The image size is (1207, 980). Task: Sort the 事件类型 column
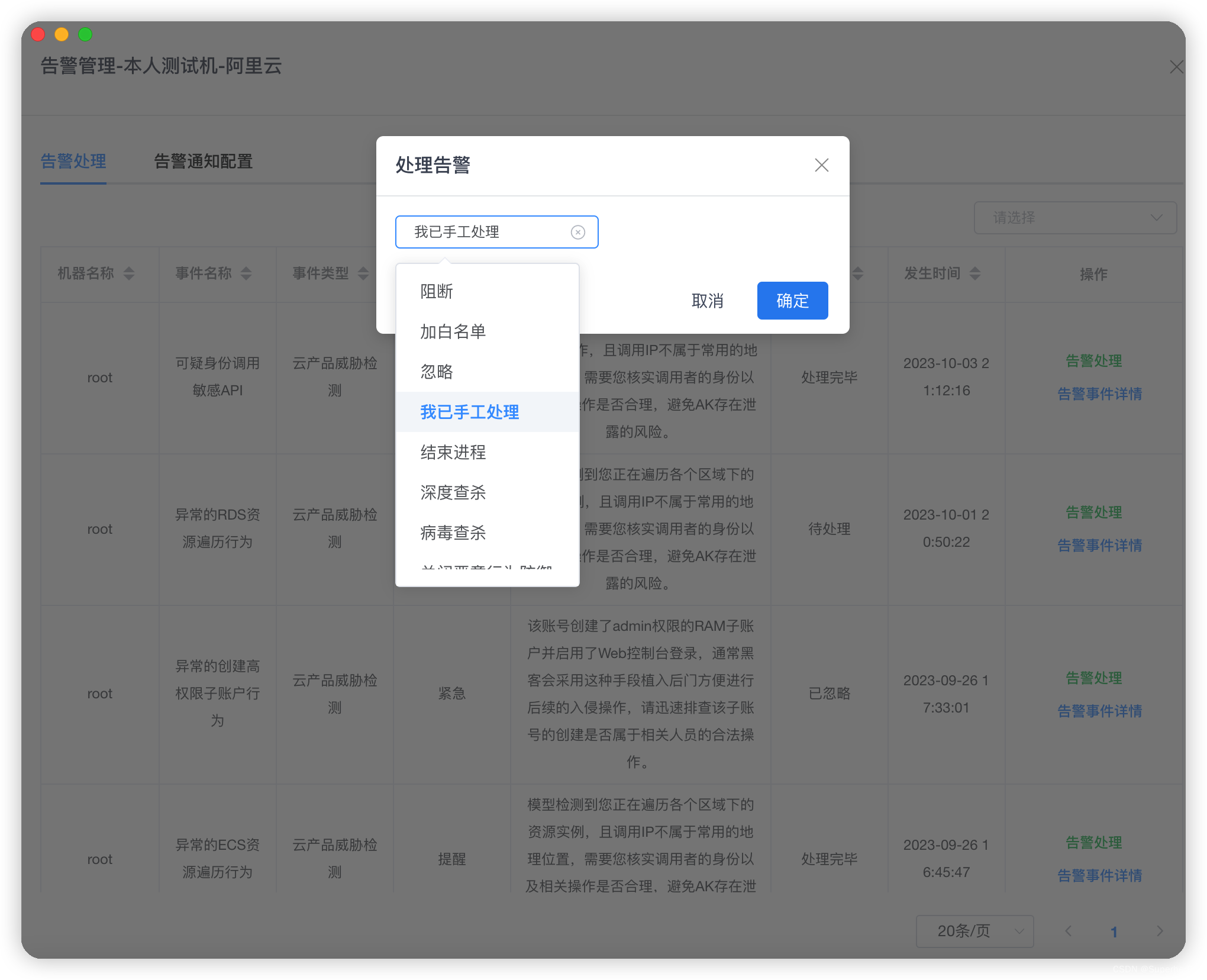pos(365,273)
